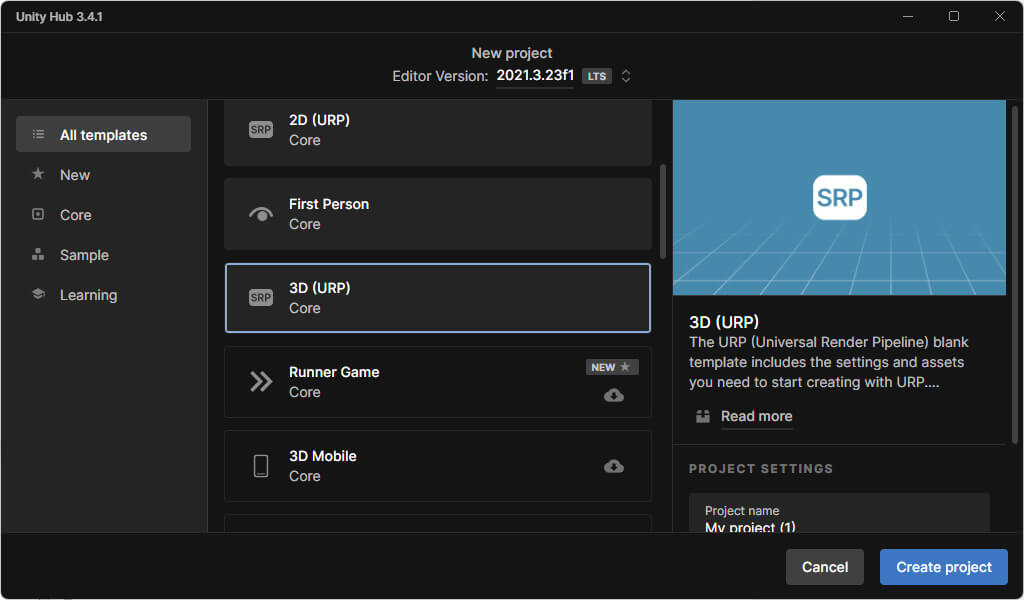Click the 3D (URP) title in details panel
This screenshot has width=1024, height=600.
pos(724,322)
